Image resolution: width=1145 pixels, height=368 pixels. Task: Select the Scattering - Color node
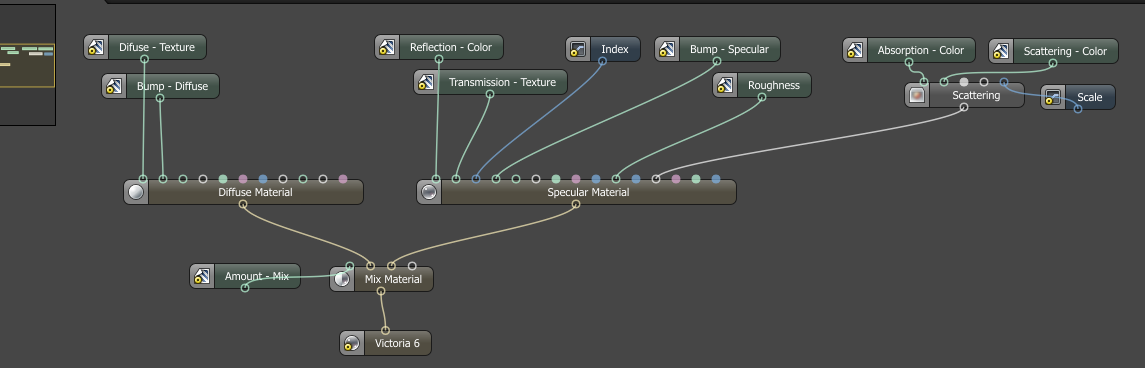tap(1053, 51)
